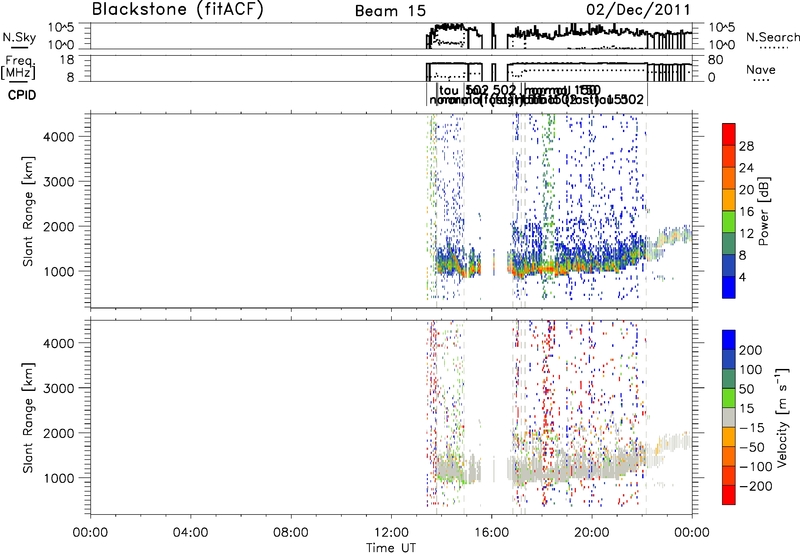Click the '80' tick on the Nave scale
The height and width of the screenshot is (554, 800).
point(715,60)
